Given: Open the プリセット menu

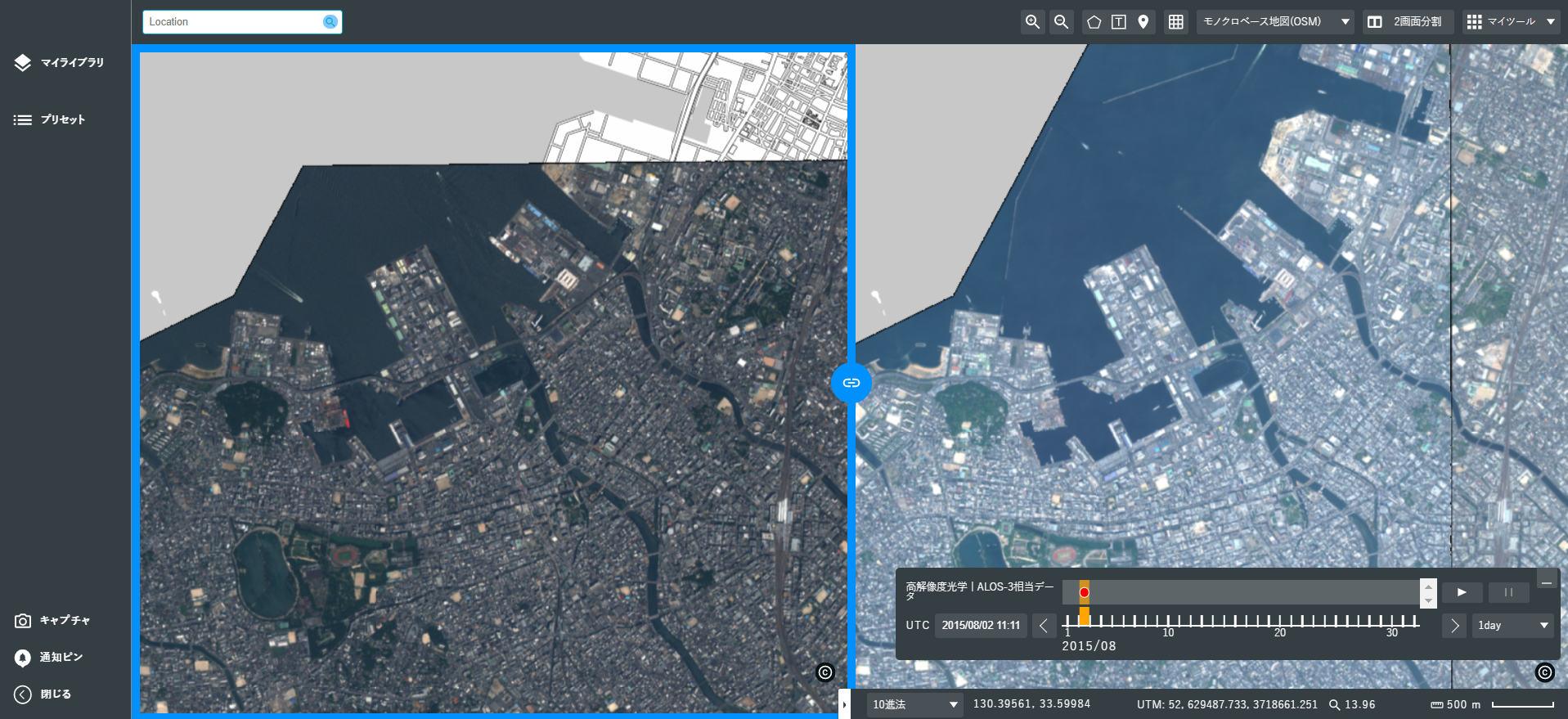Looking at the screenshot, I should (50, 119).
